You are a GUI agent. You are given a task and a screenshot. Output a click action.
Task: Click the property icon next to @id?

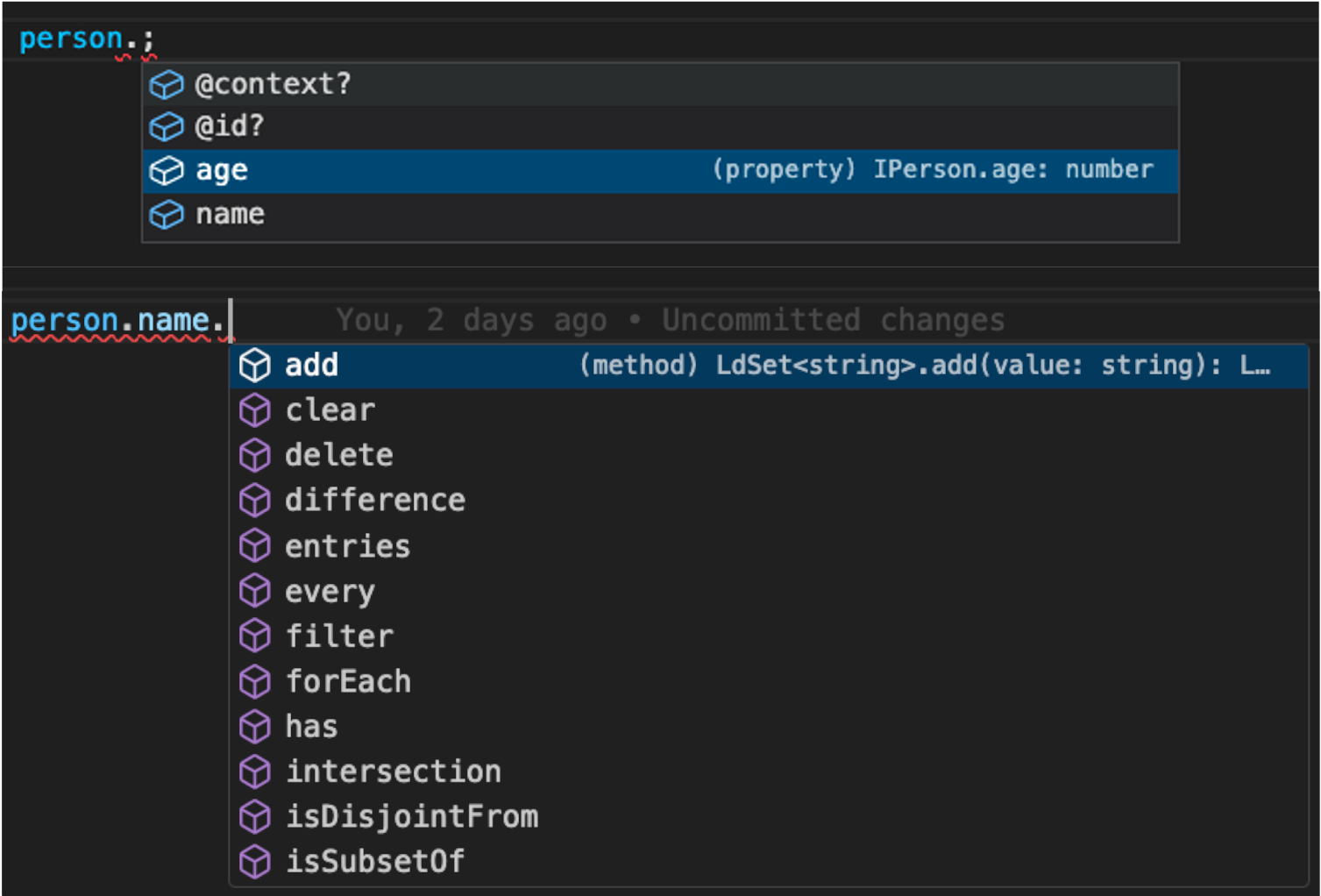pos(166,127)
